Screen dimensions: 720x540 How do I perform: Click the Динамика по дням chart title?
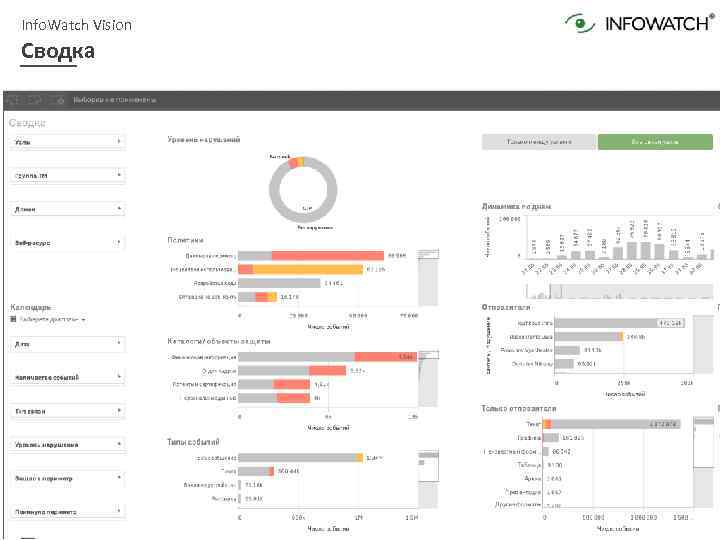(x=516, y=207)
